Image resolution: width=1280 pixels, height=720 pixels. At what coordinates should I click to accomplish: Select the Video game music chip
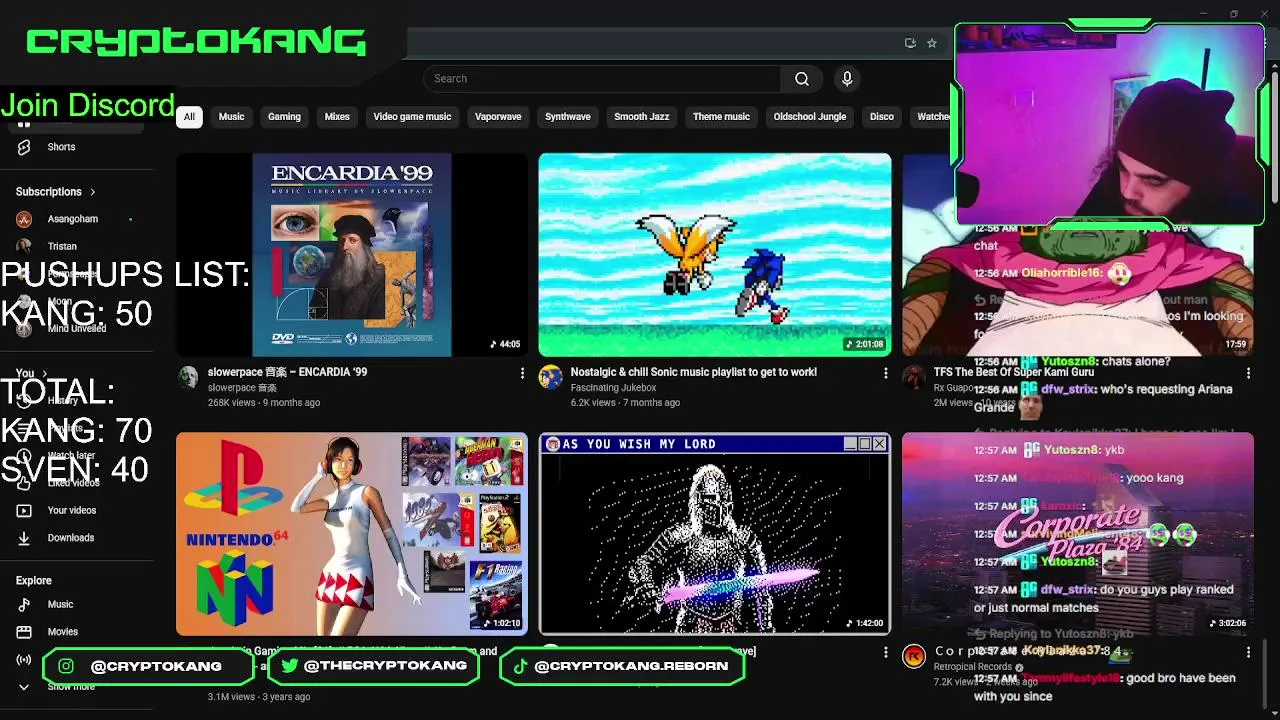pyautogui.click(x=412, y=117)
